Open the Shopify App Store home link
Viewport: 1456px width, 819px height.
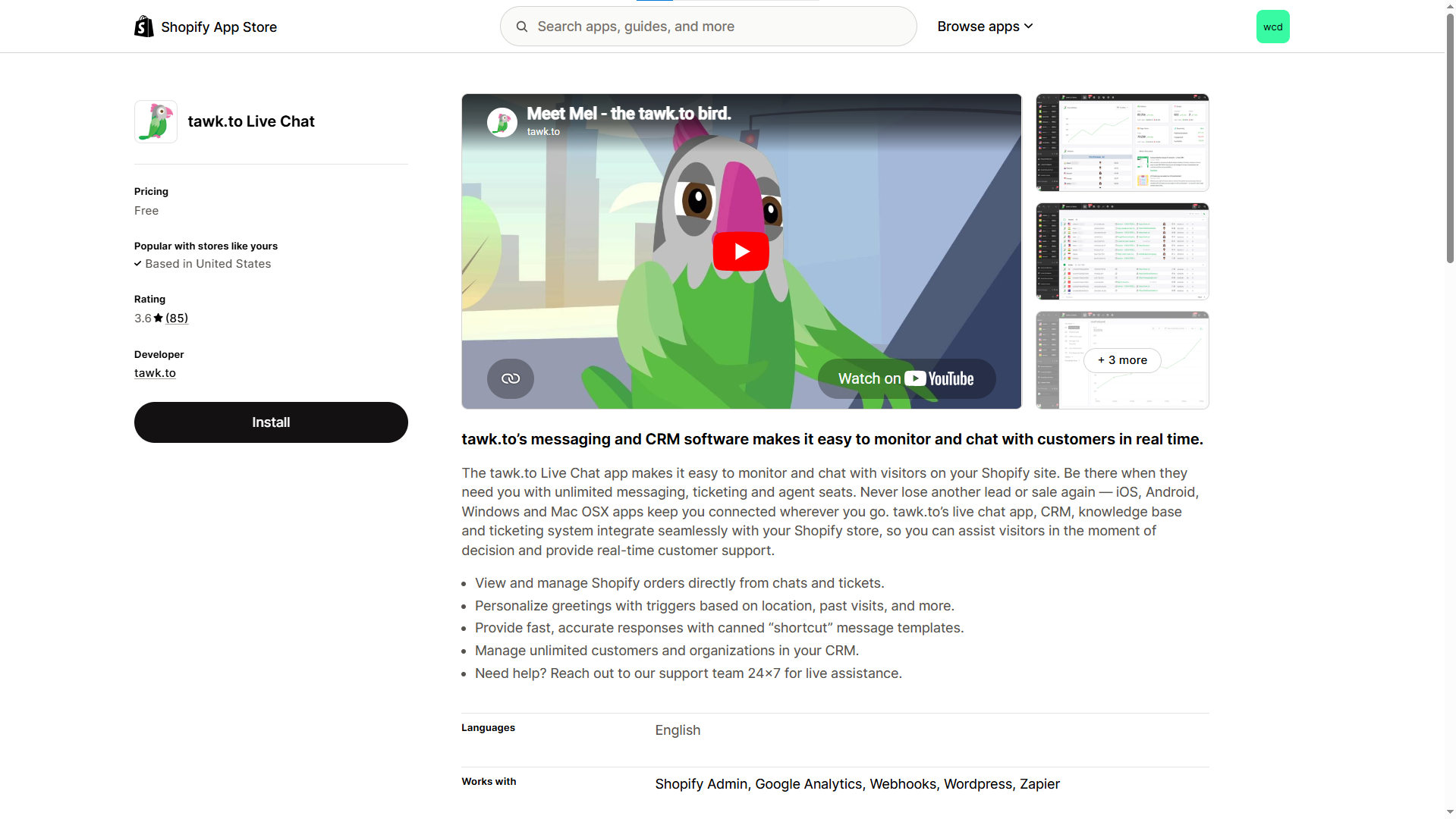(x=206, y=27)
